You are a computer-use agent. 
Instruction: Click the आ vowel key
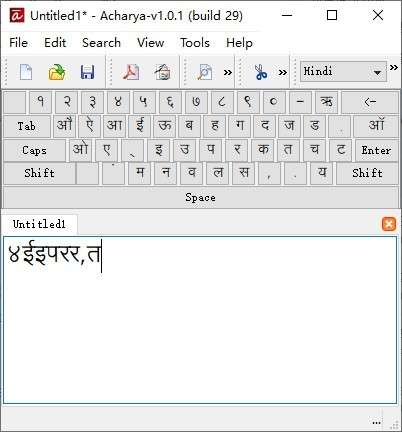(114, 126)
